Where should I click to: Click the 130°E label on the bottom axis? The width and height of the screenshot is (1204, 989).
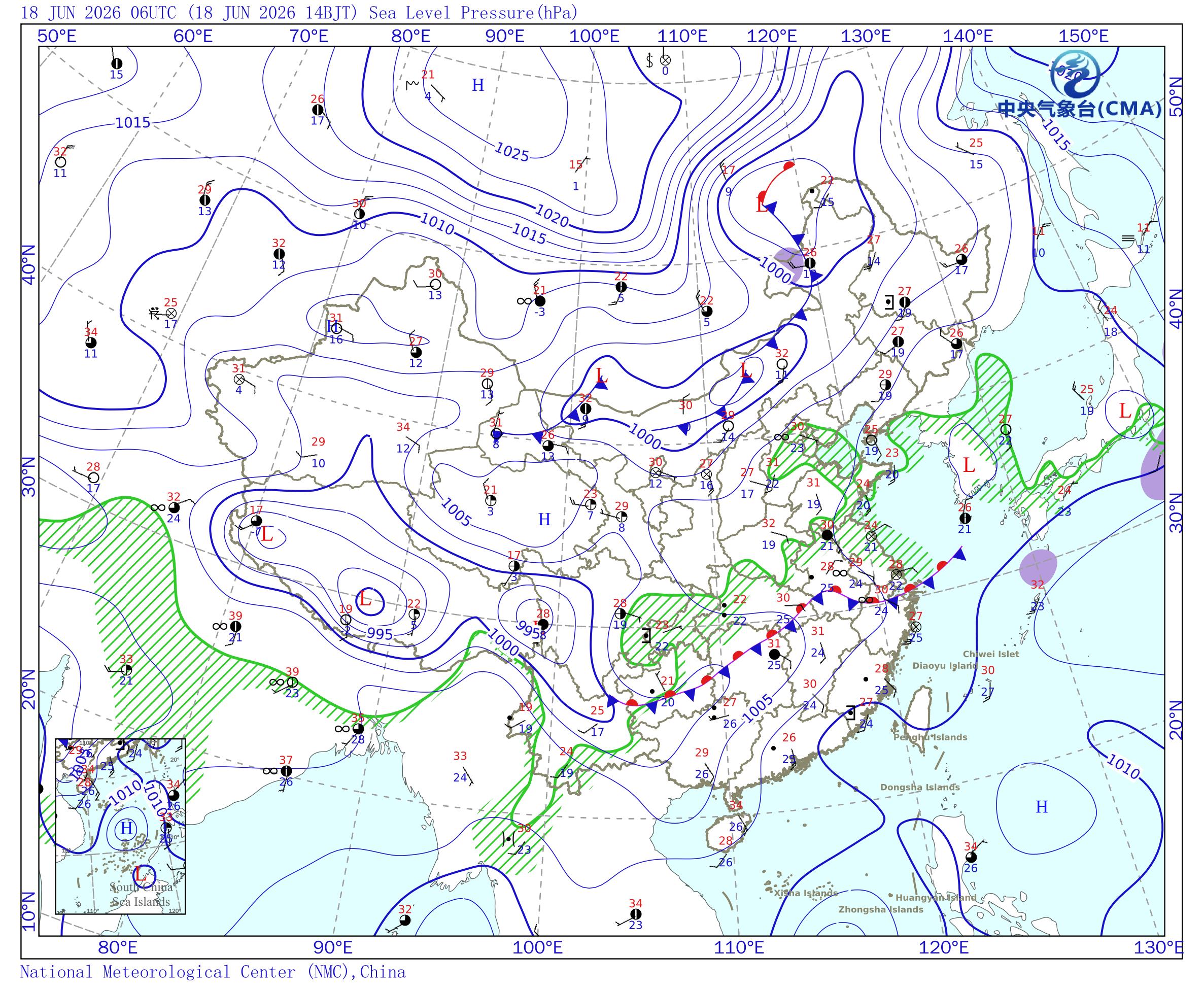tap(1158, 948)
